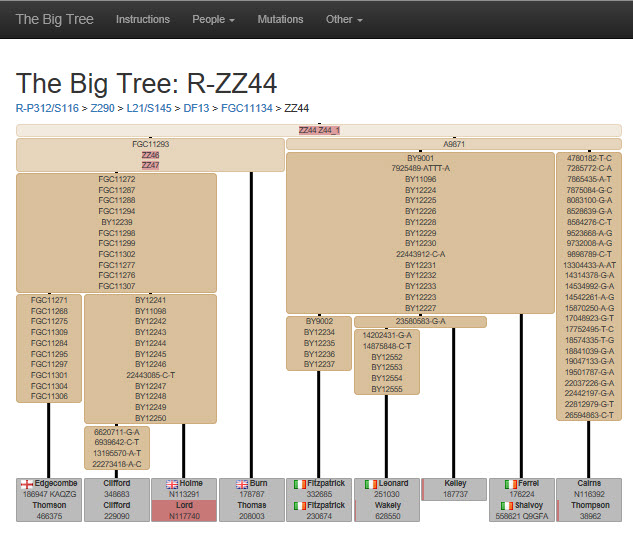Open the Instructions menu item
633x549 pixels.
tap(143, 19)
